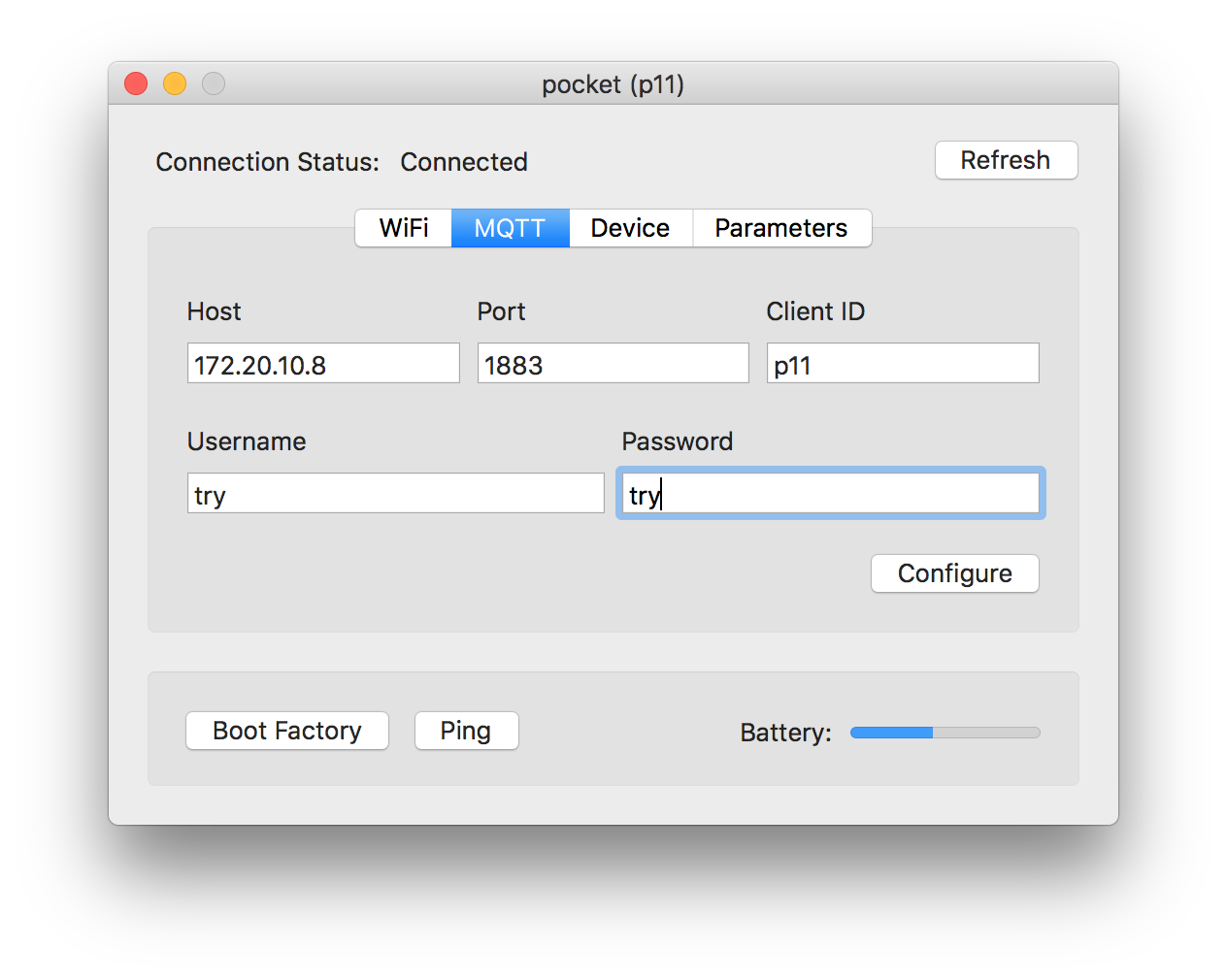Click the Client ID label
1227x980 pixels.
(x=815, y=311)
